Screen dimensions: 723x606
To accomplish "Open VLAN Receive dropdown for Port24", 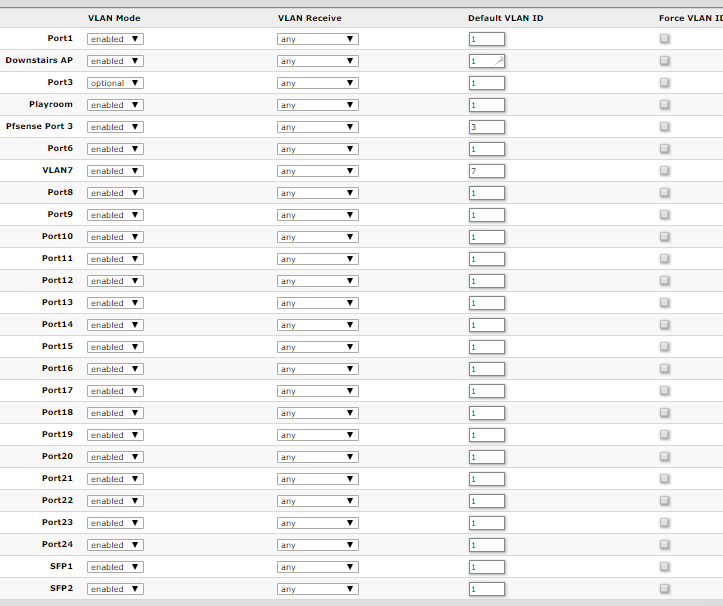I will (x=317, y=545).
